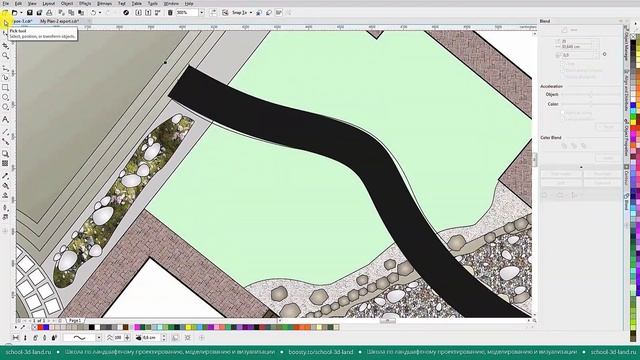Open the Object Properties docker tab
Screen dimensions: 640x360
pos(626,137)
